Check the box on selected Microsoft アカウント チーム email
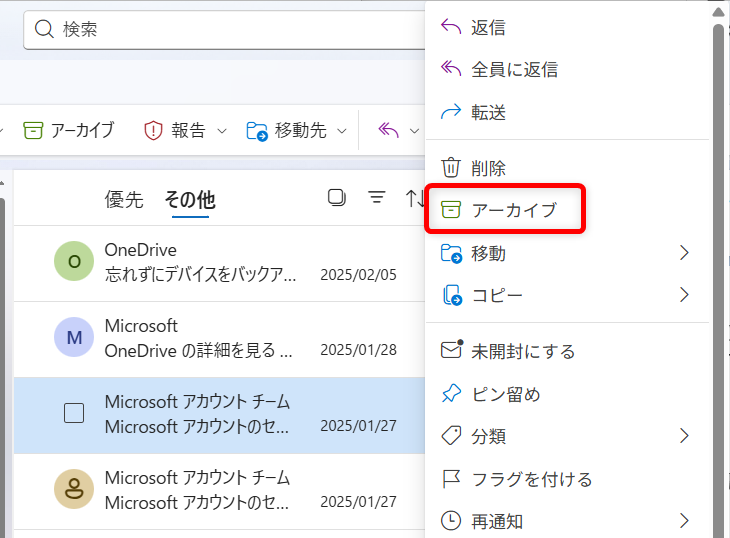730x538 pixels. pyautogui.click(x=74, y=413)
